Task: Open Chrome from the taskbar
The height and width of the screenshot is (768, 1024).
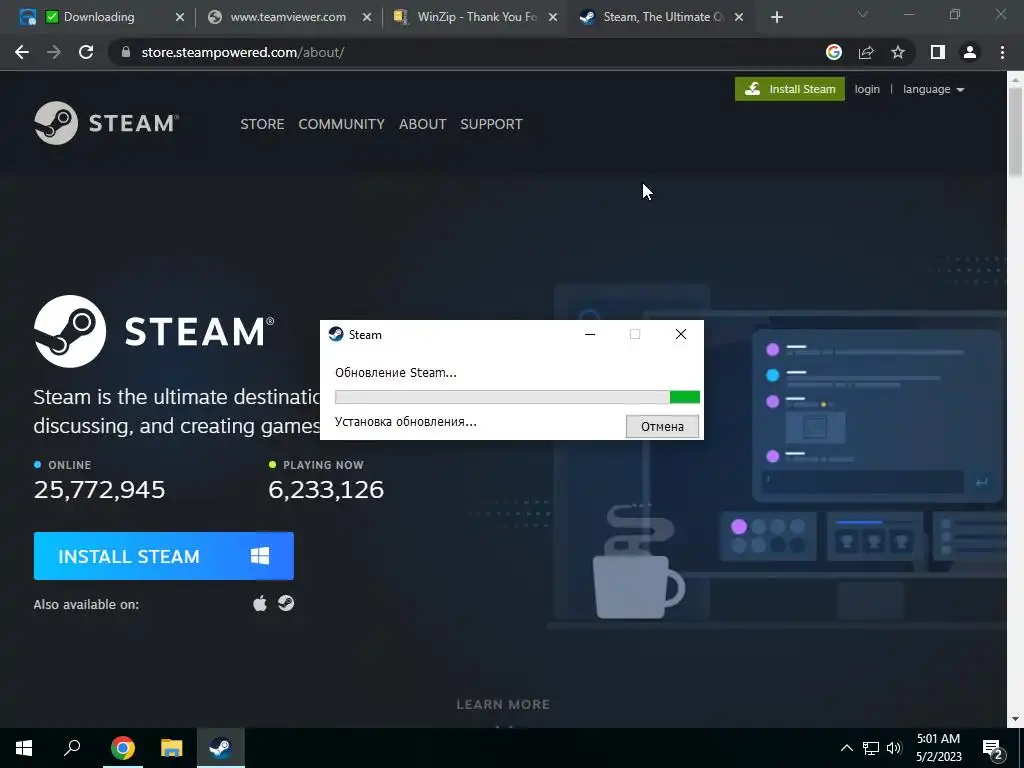Action: (x=122, y=748)
